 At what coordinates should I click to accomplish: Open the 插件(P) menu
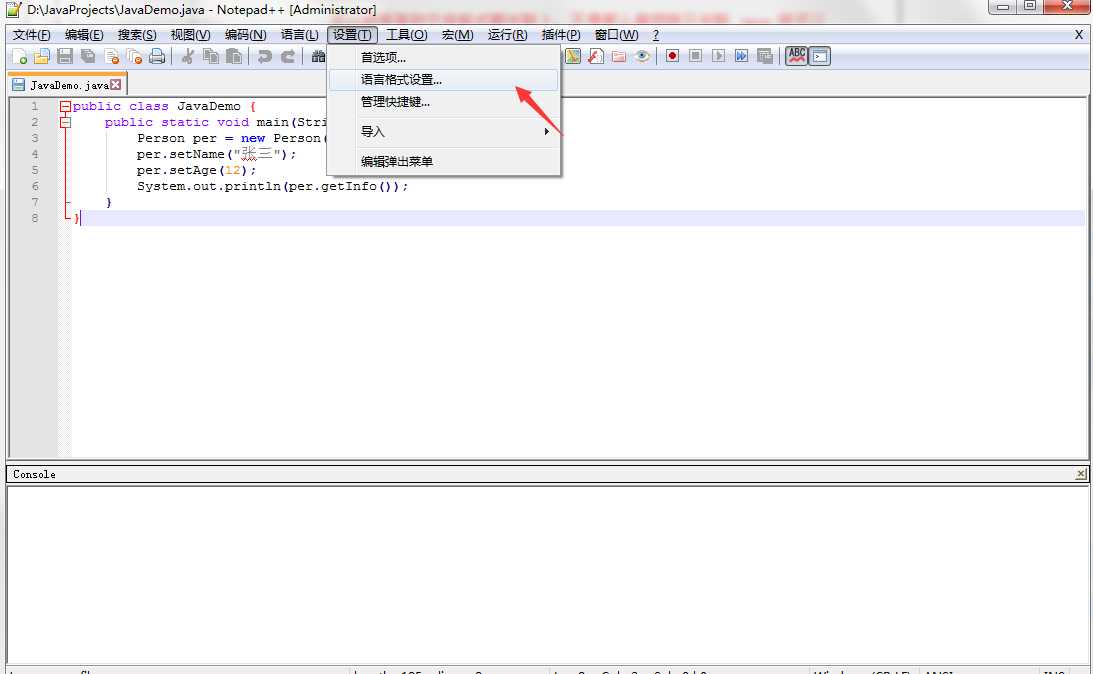[x=560, y=35]
